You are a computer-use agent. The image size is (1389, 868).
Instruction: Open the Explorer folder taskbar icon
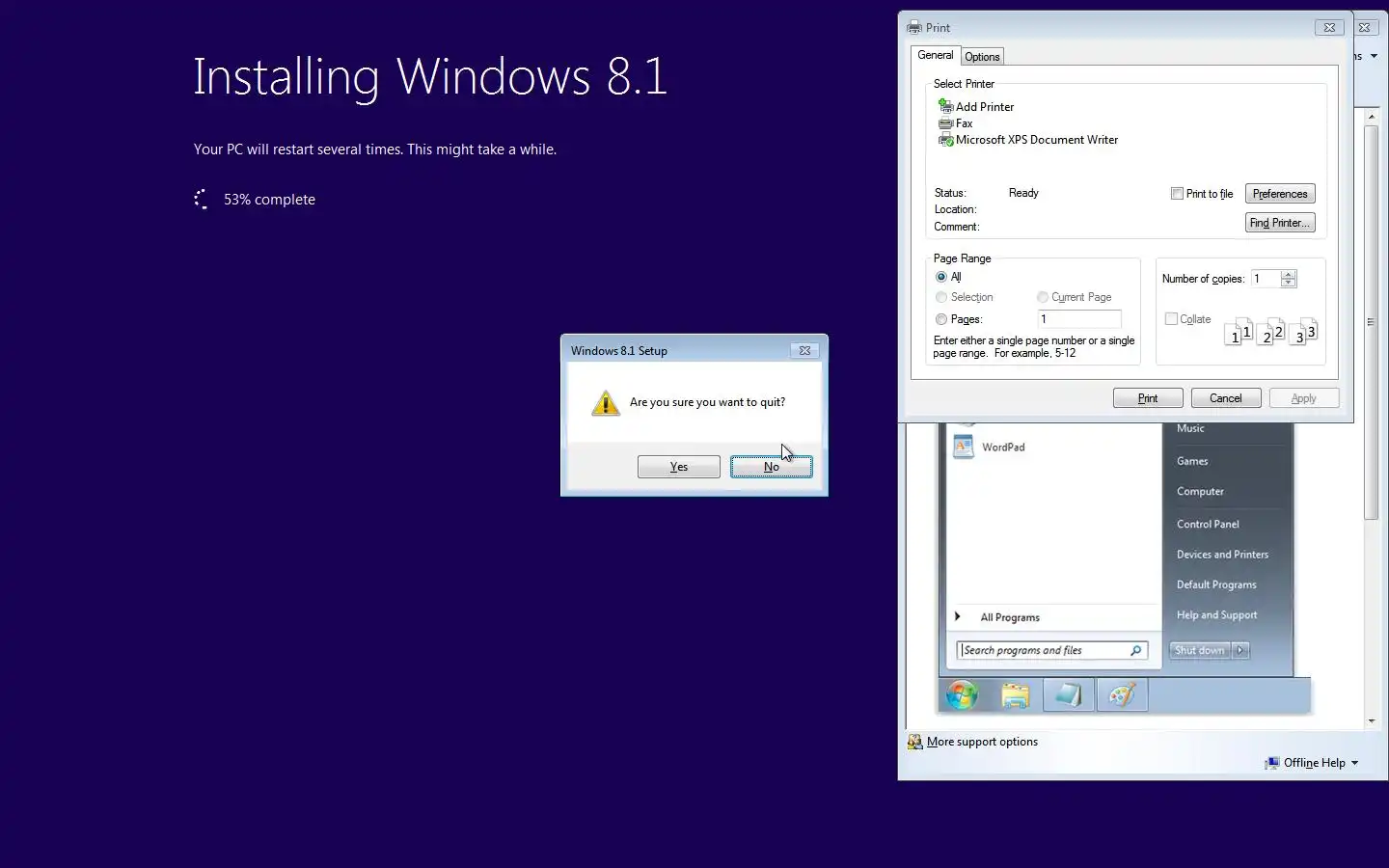coord(1015,695)
